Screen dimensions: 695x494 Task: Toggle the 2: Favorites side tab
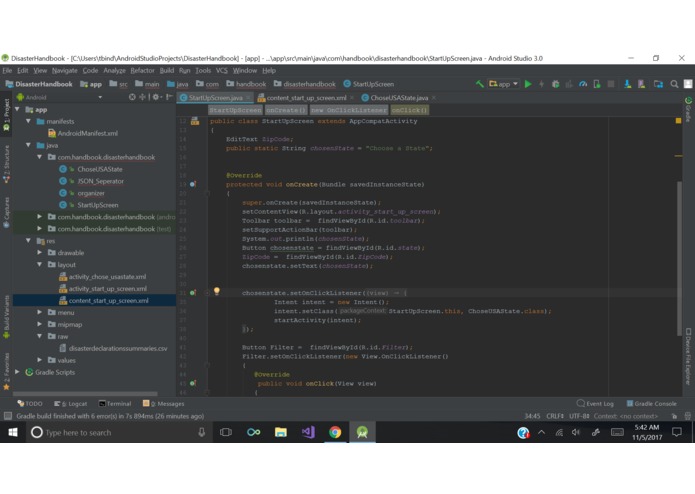point(6,371)
